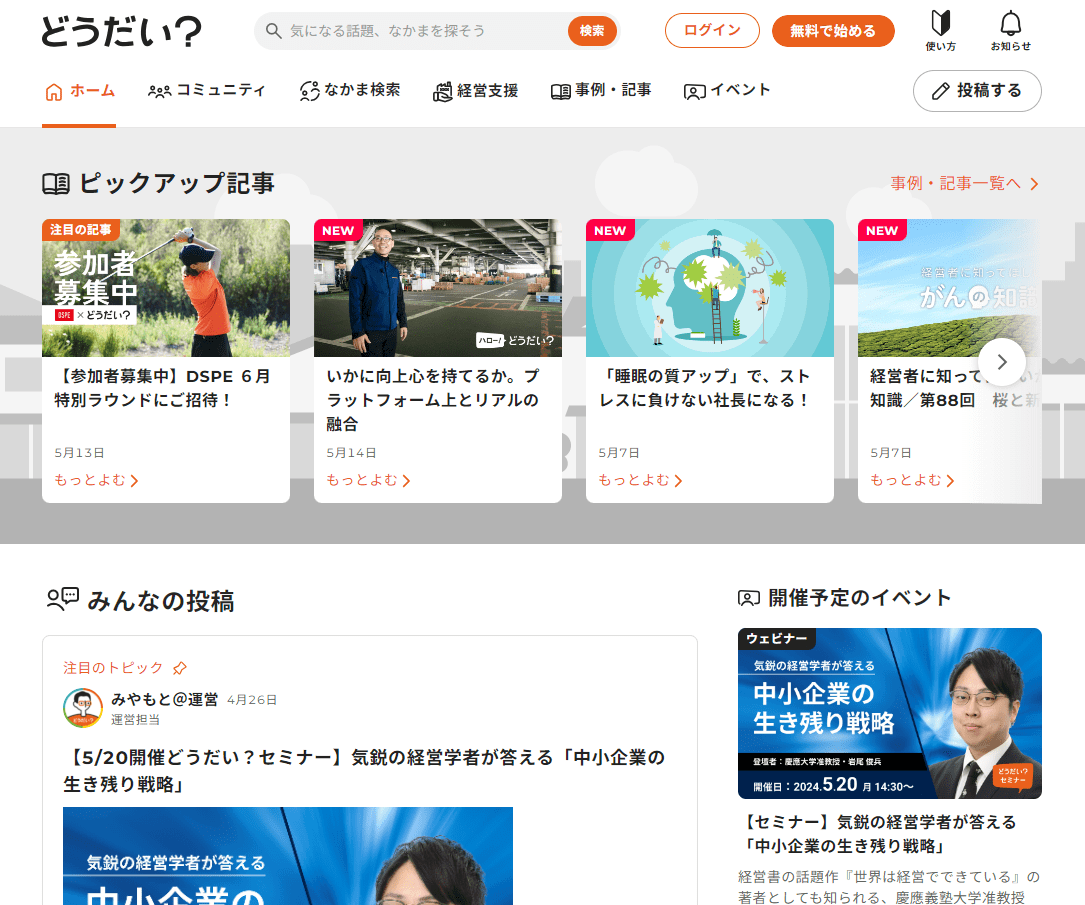
Task: Go to the なかま検索 tab
Action: tap(350, 91)
